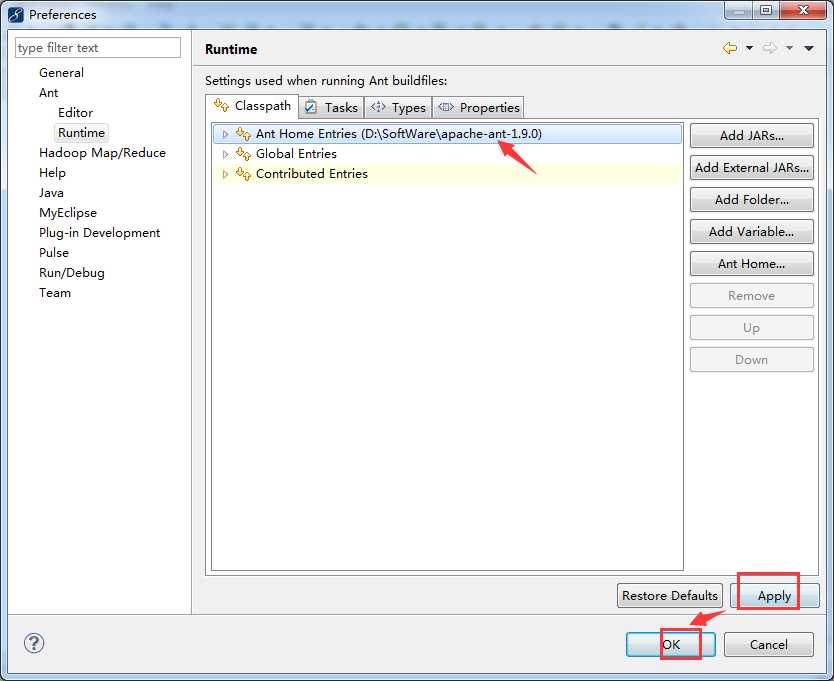Select the Help preferences category
The height and width of the screenshot is (681, 834).
[52, 172]
